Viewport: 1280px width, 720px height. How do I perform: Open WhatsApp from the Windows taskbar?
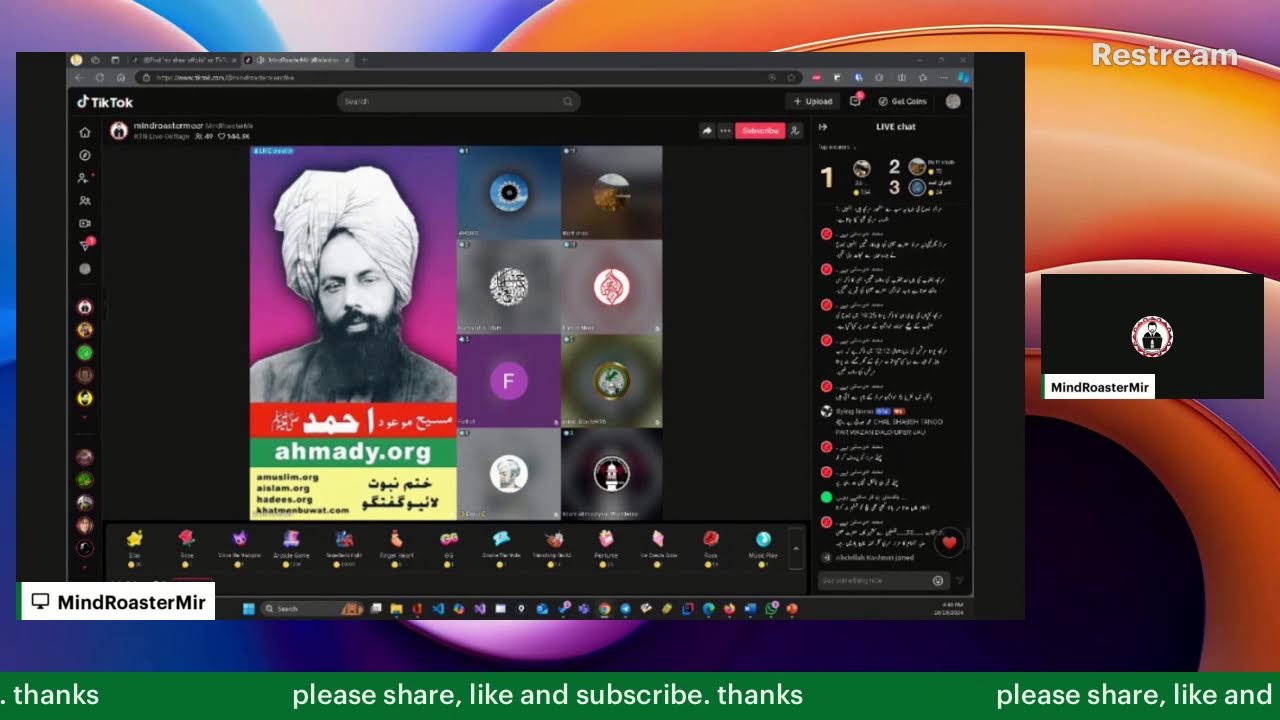(x=772, y=608)
